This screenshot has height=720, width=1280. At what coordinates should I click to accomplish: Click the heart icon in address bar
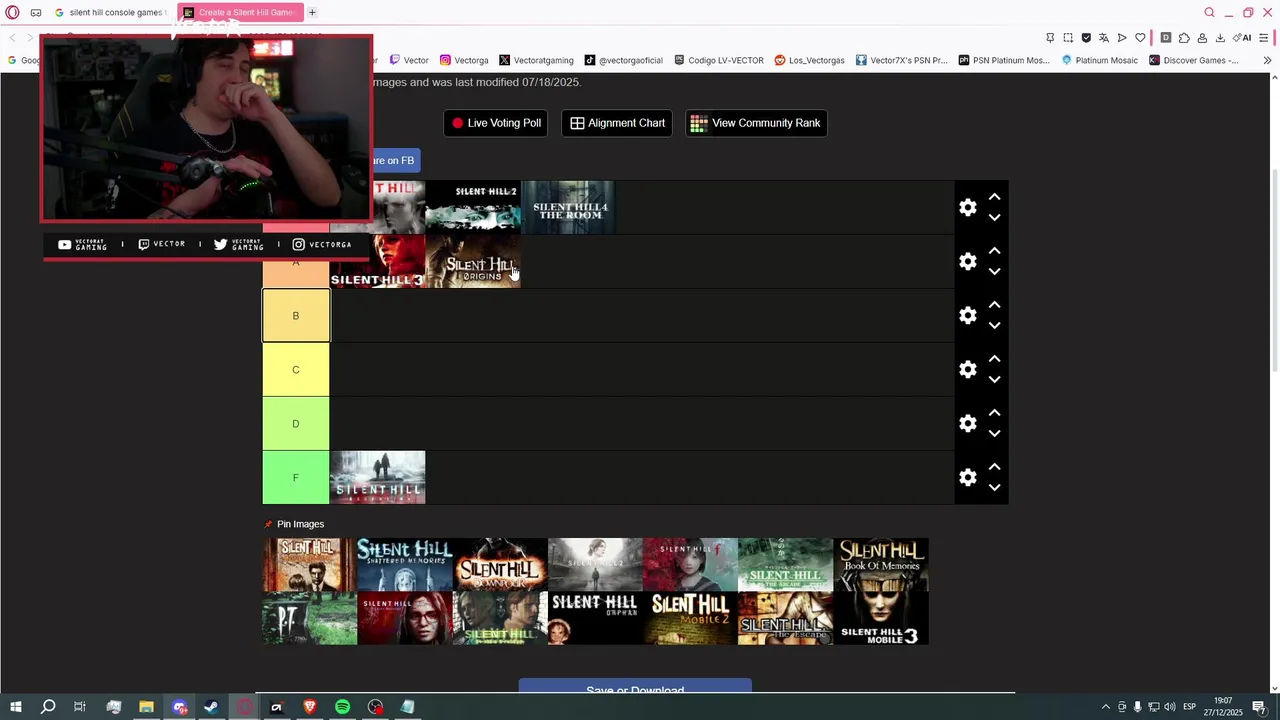(x=1140, y=38)
